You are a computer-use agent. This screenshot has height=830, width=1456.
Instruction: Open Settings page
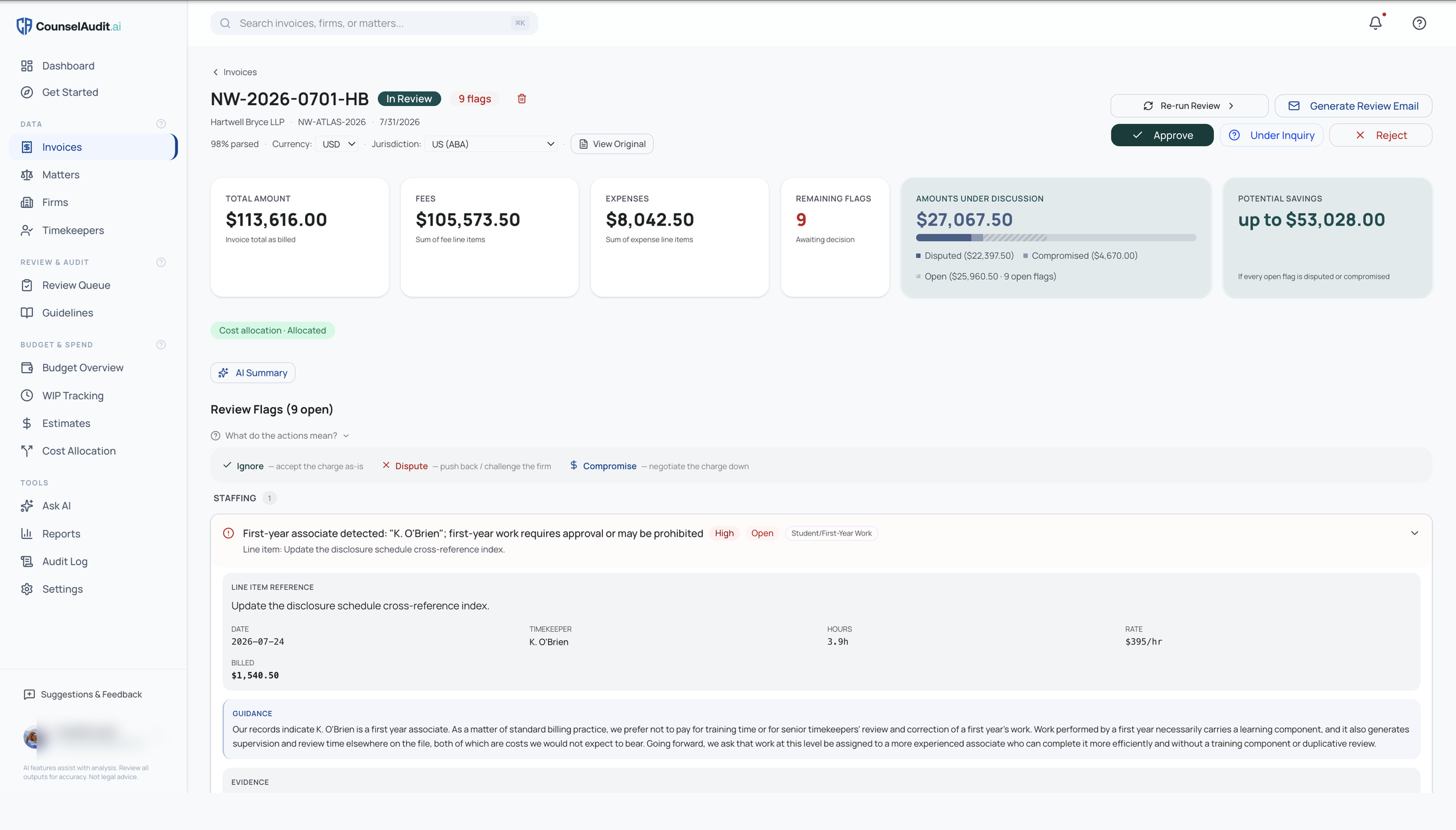pyautogui.click(x=93, y=590)
